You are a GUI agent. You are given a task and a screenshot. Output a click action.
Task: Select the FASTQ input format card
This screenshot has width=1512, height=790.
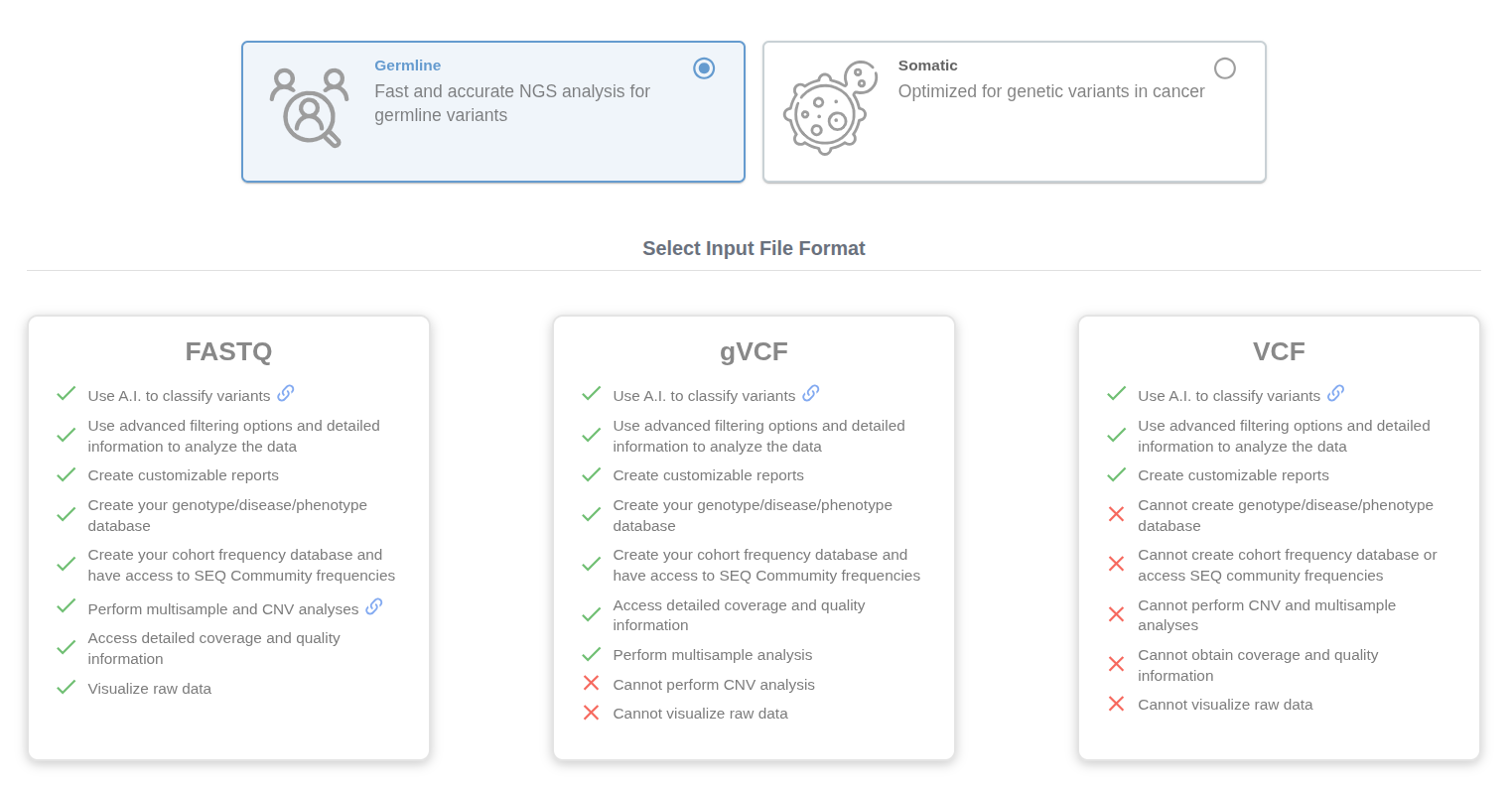[228, 536]
